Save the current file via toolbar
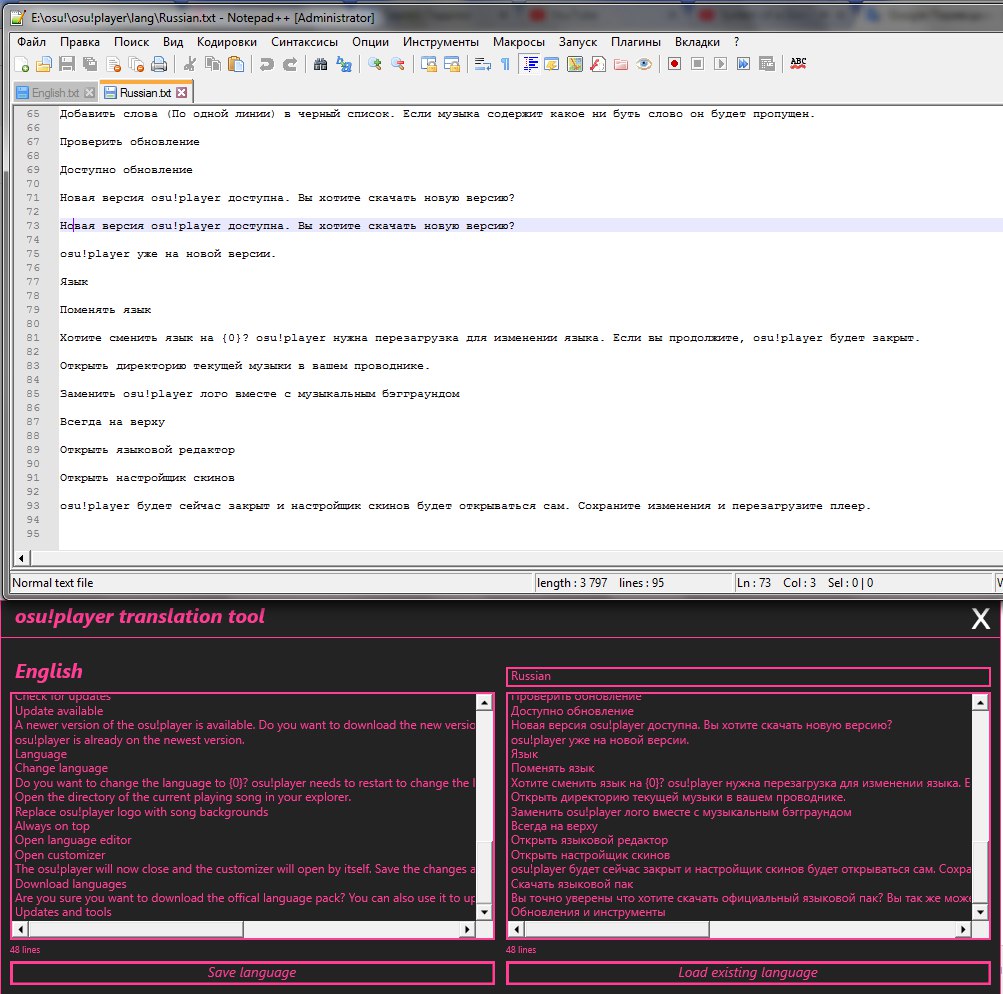 pyautogui.click(x=67, y=64)
